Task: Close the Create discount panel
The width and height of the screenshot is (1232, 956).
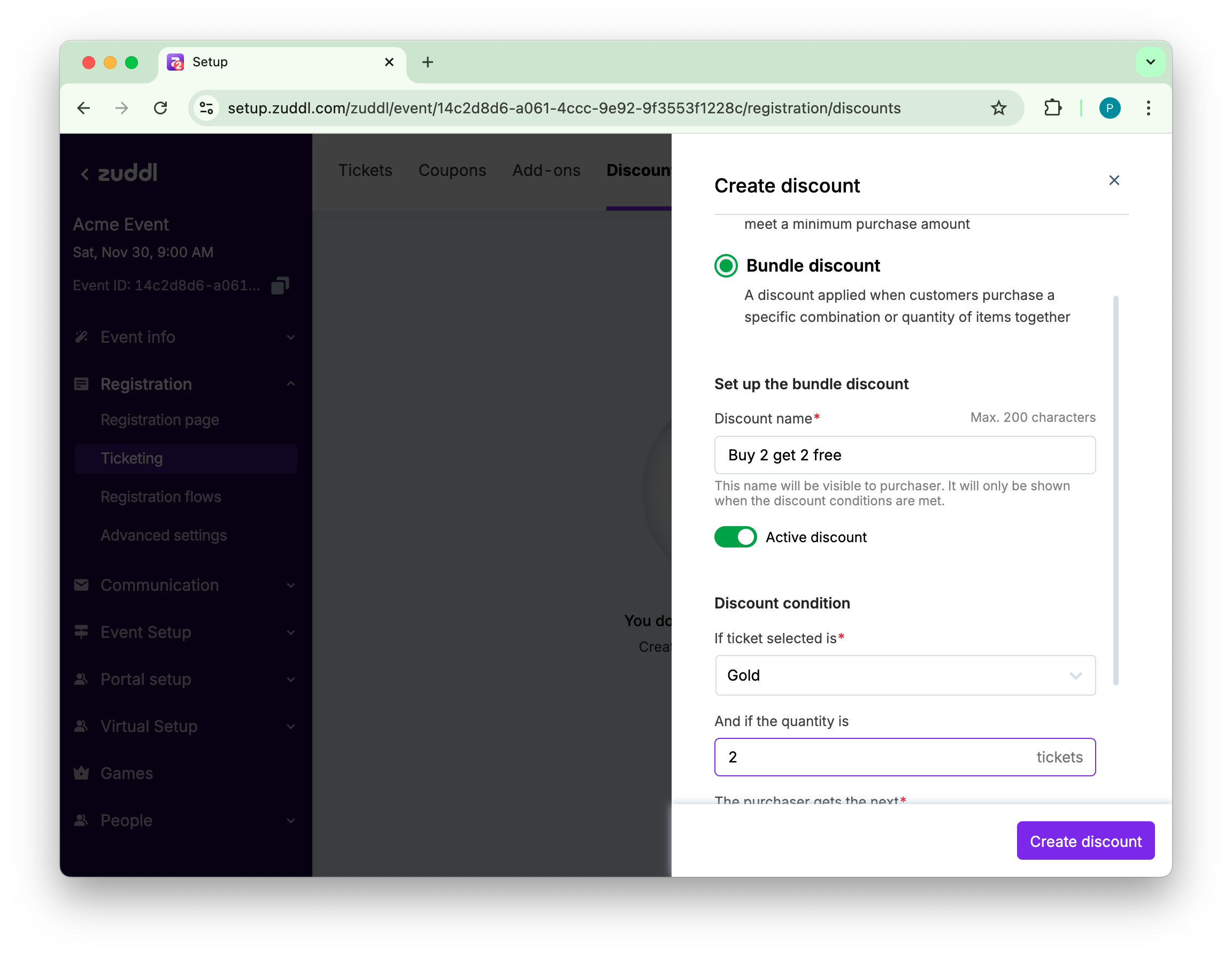Action: click(x=1113, y=181)
